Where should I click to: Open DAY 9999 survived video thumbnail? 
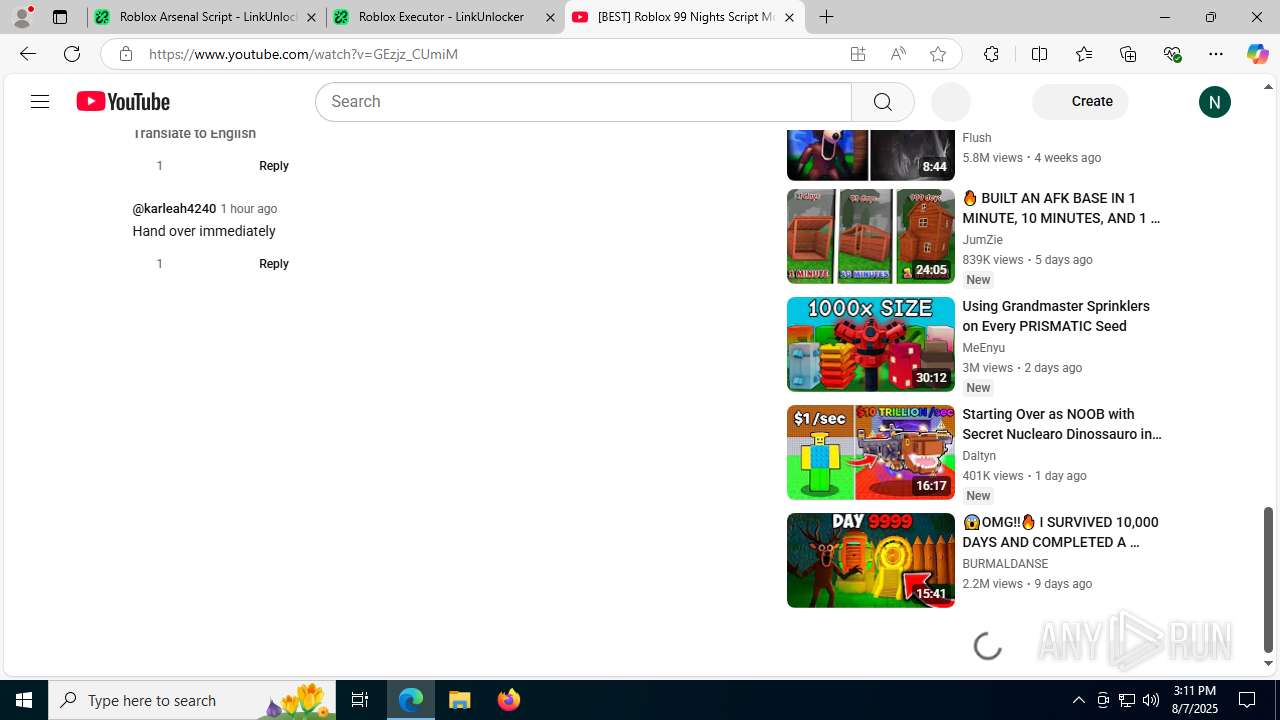pyautogui.click(x=870, y=561)
